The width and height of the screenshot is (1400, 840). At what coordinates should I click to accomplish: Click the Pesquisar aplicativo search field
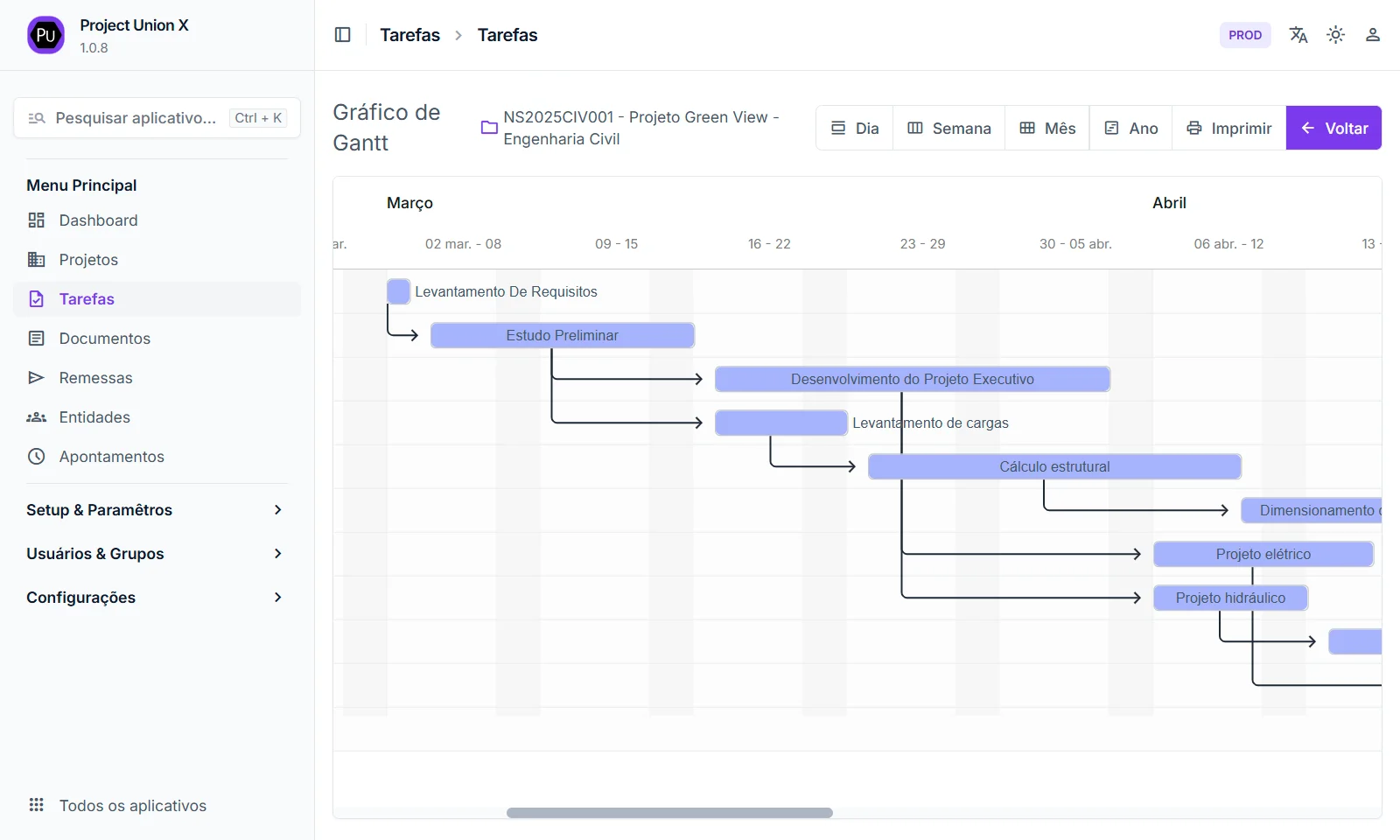136,118
